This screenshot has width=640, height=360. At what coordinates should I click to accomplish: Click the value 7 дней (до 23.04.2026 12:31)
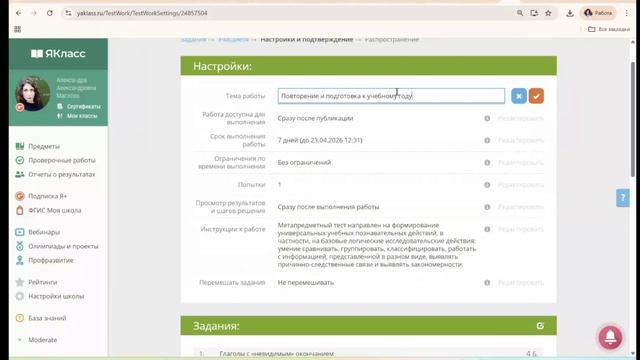(x=320, y=140)
